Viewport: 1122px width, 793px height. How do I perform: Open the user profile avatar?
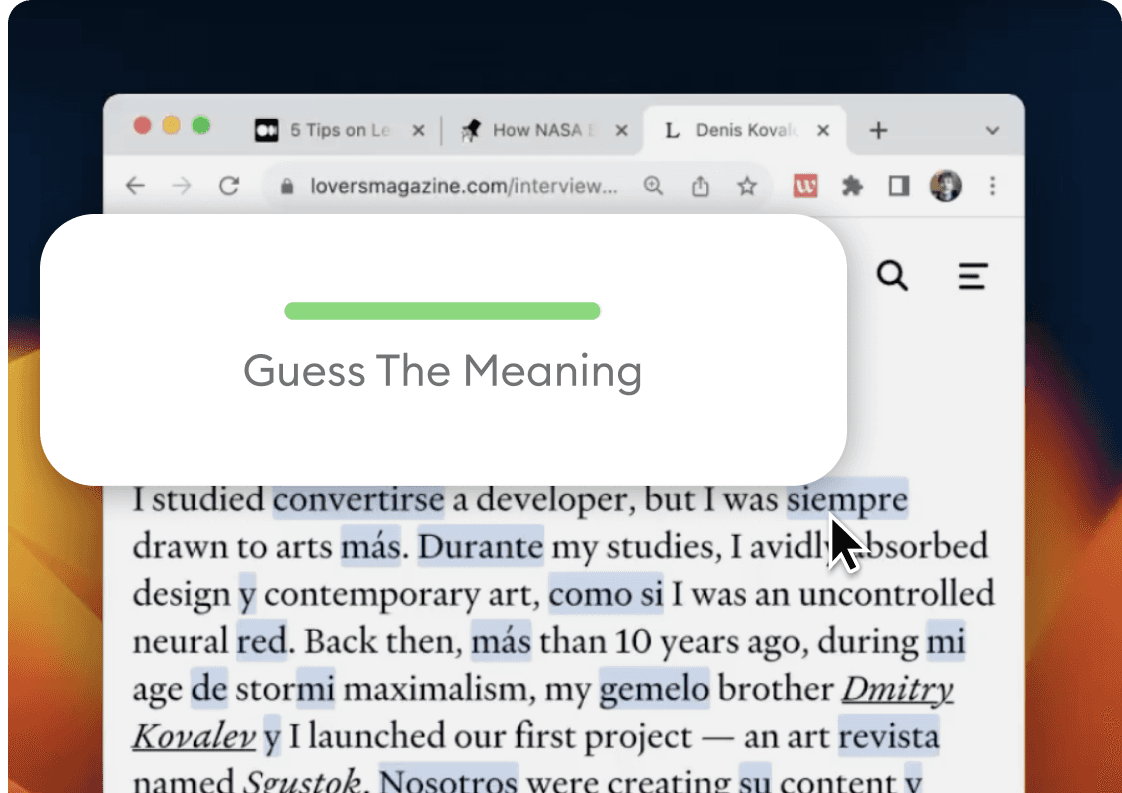tap(945, 186)
